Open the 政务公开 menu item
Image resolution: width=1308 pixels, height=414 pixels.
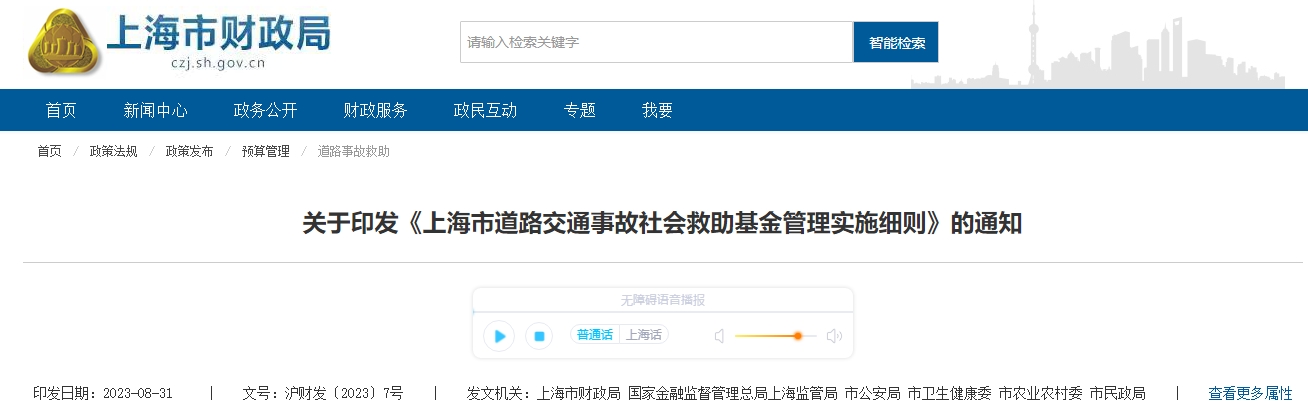(265, 110)
